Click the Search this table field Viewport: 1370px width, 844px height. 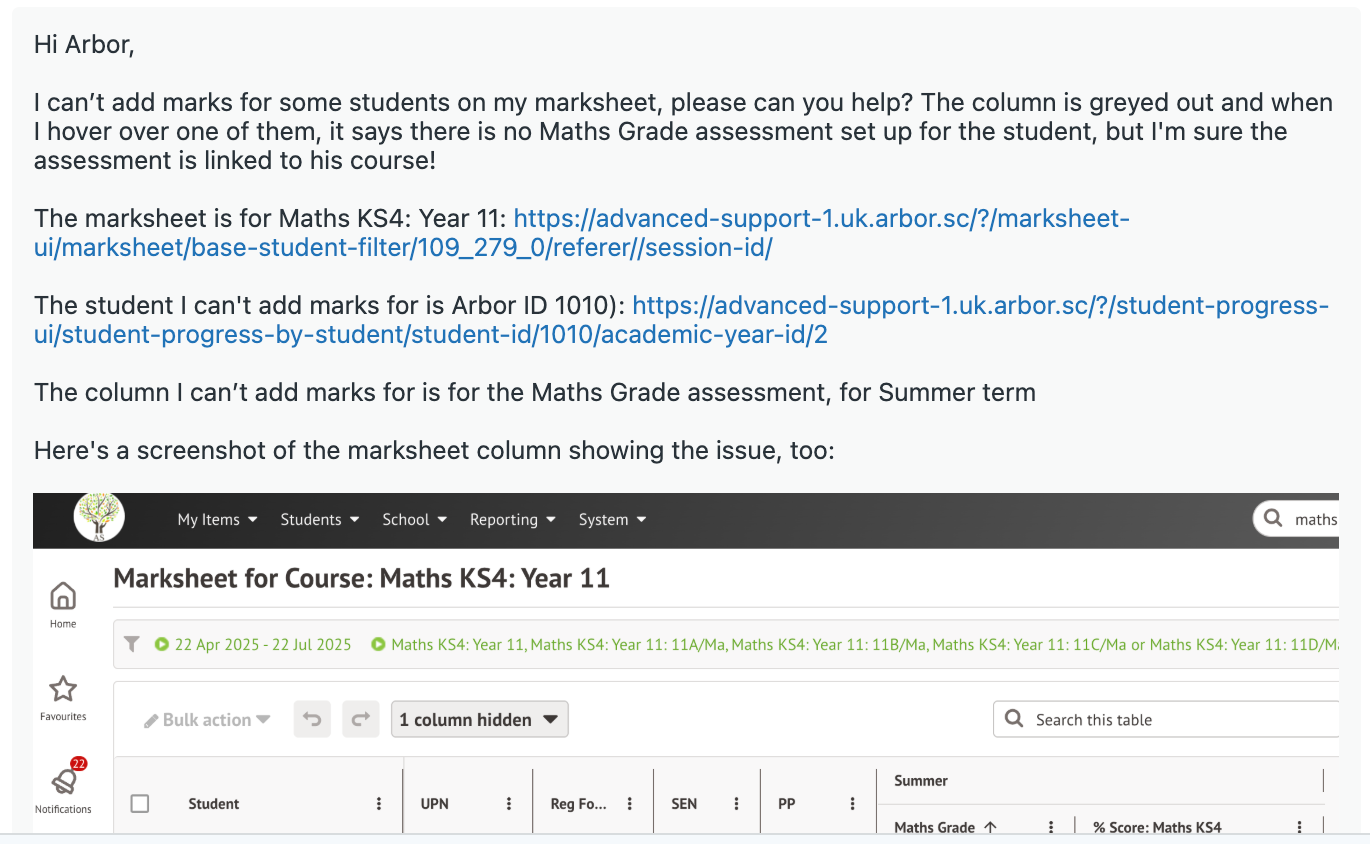[1170, 720]
